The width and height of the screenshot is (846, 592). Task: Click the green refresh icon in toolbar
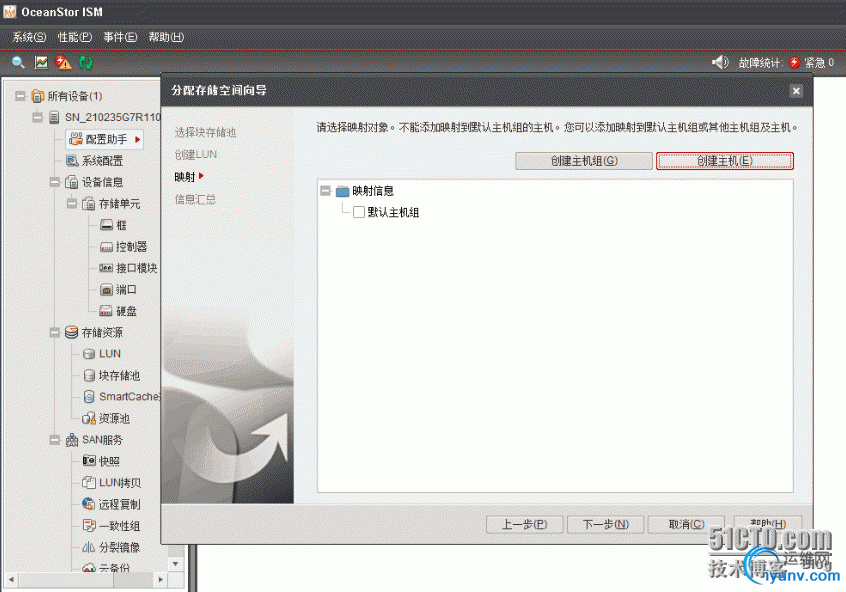[x=85, y=61]
